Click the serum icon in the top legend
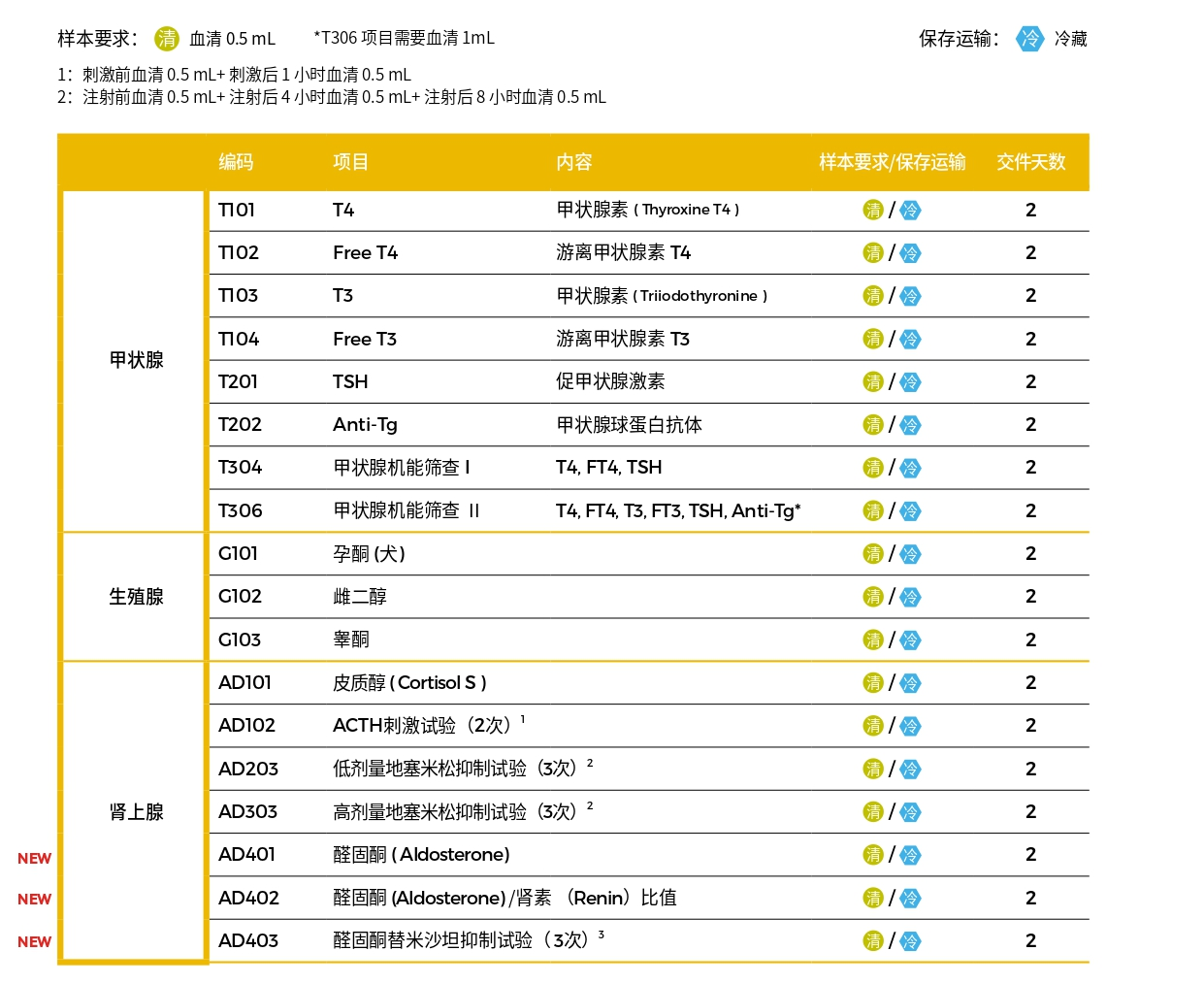 tap(167, 39)
